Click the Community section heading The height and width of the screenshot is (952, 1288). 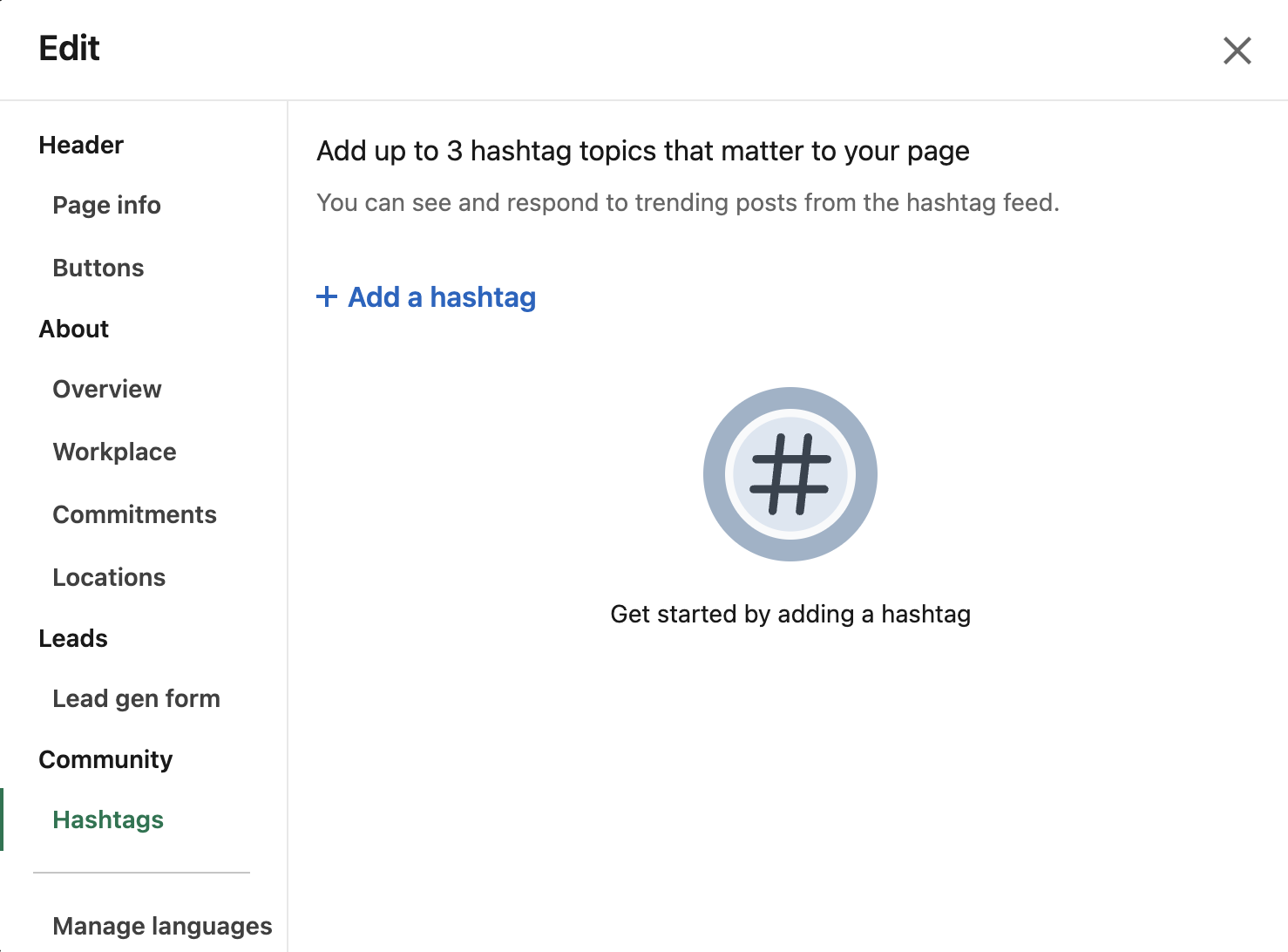[x=105, y=759]
